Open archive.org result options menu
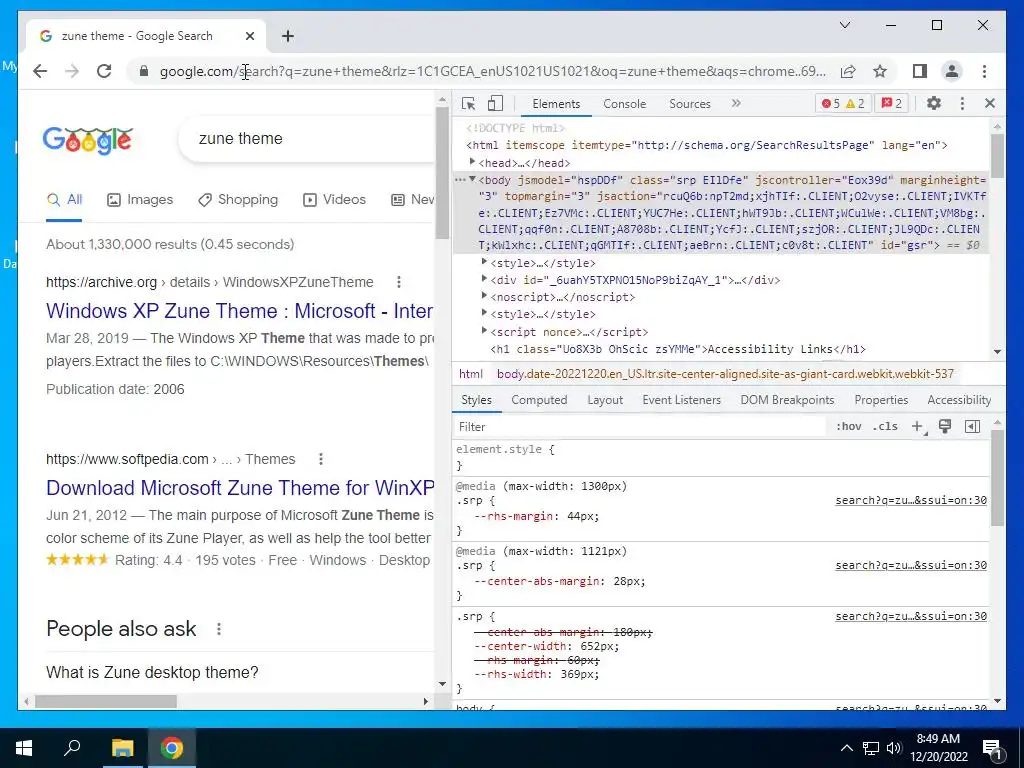The image size is (1024, 768). 398,282
